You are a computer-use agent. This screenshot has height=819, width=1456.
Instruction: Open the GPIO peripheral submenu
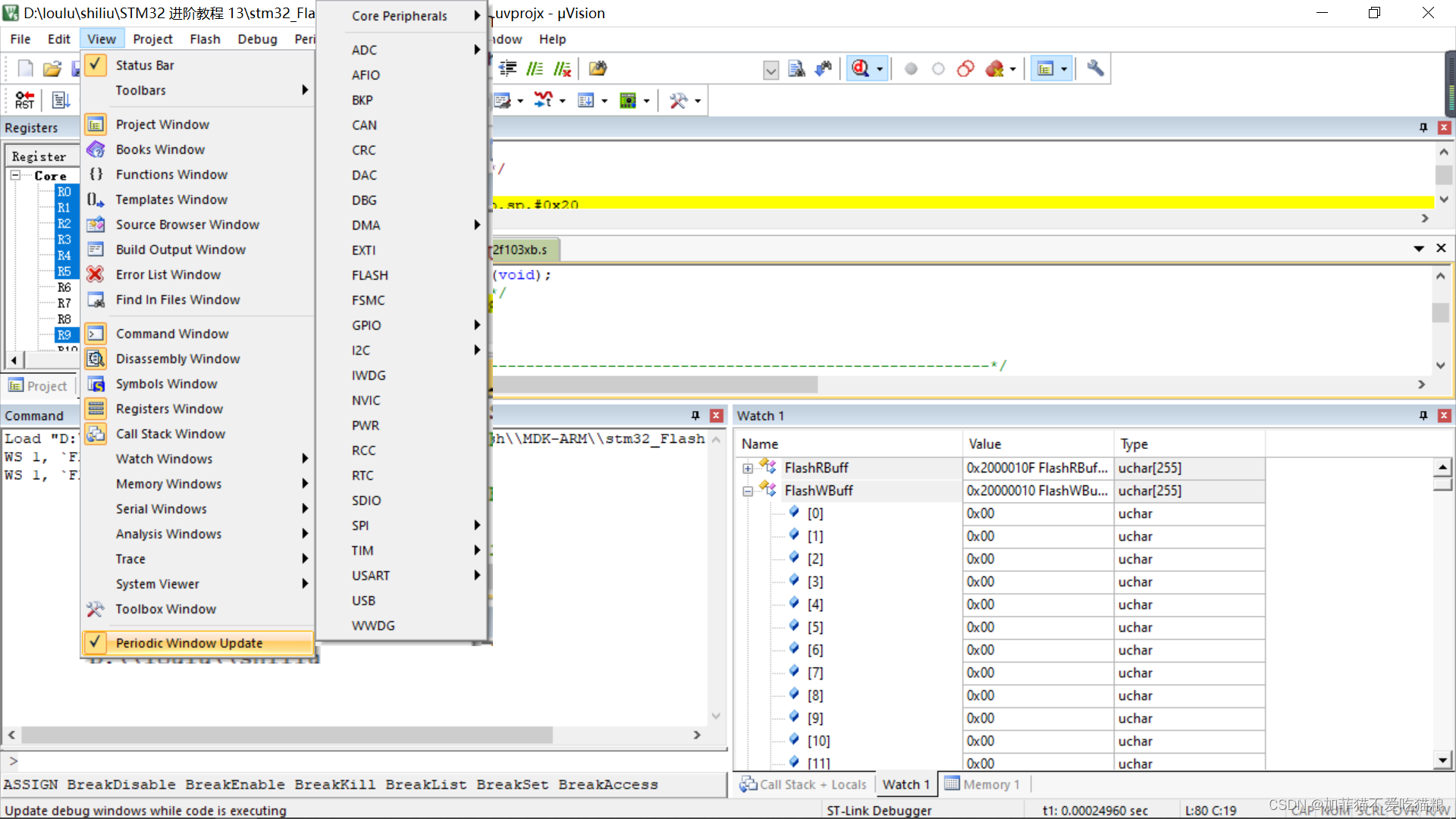pos(402,325)
